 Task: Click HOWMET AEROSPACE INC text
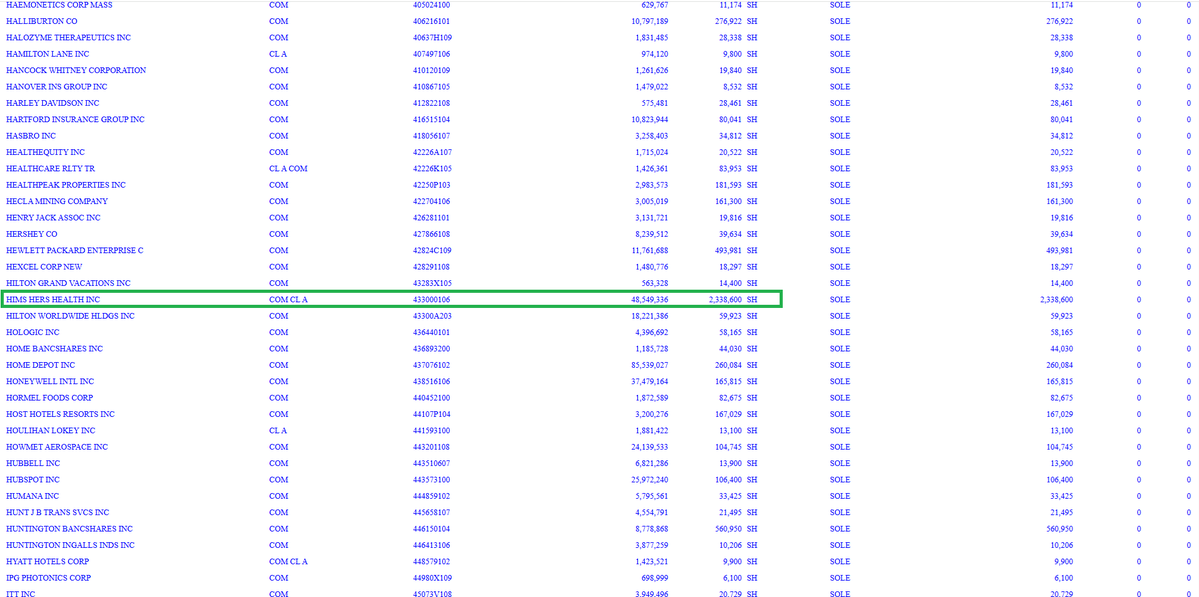[x=57, y=447]
